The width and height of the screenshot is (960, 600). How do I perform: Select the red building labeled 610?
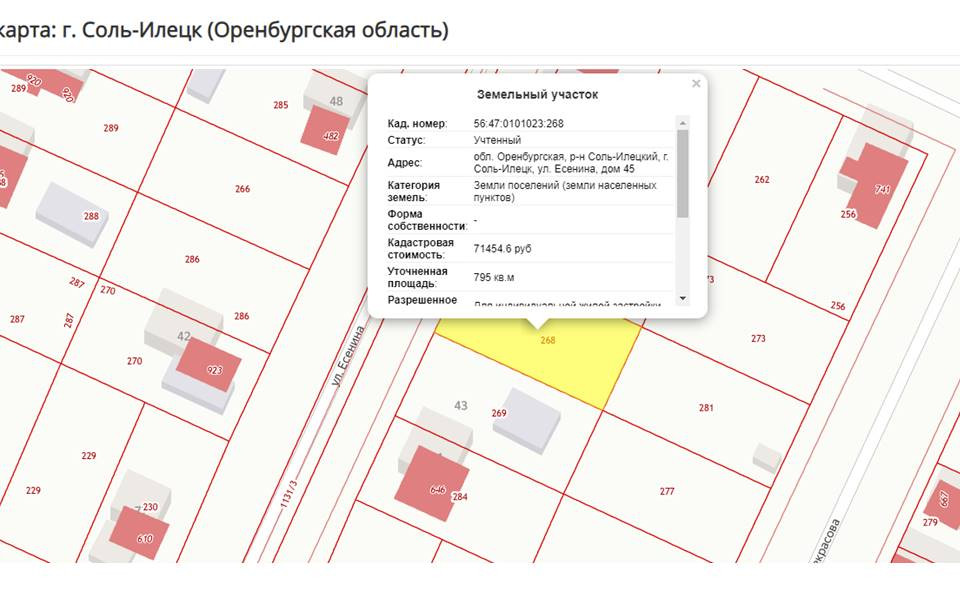pyautogui.click(x=138, y=533)
